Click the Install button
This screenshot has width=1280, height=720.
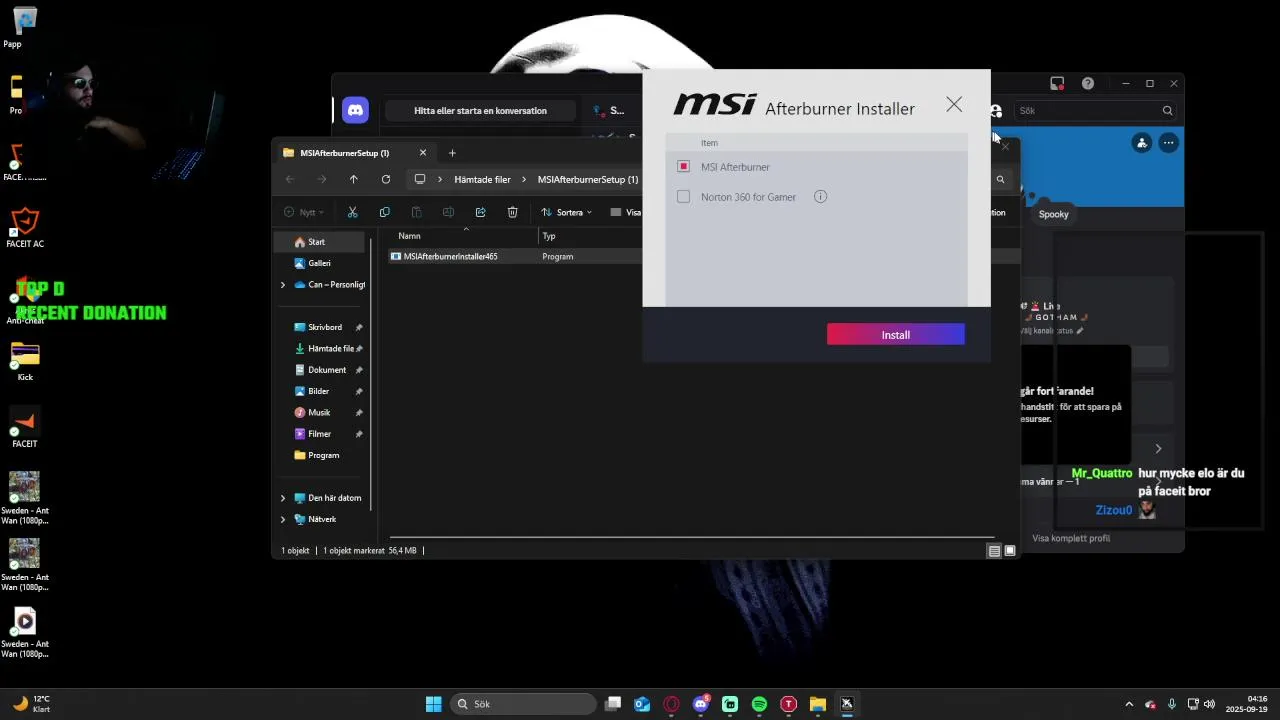click(x=895, y=335)
